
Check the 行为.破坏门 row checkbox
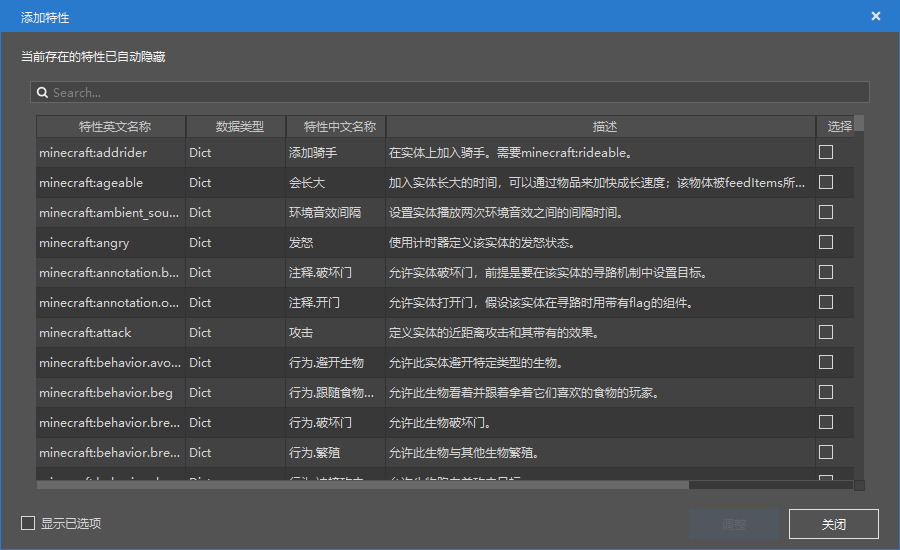(x=826, y=422)
